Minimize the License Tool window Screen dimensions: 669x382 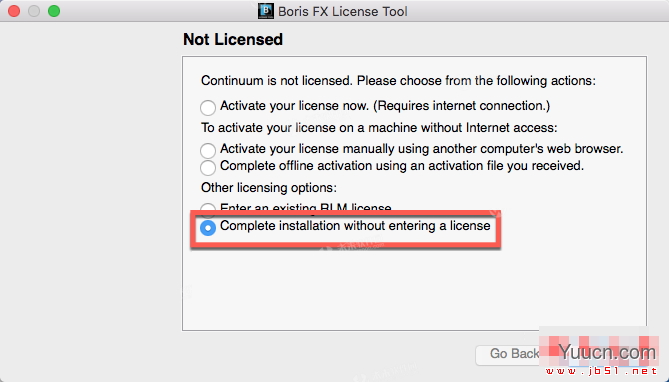pyautogui.click(x=34, y=11)
